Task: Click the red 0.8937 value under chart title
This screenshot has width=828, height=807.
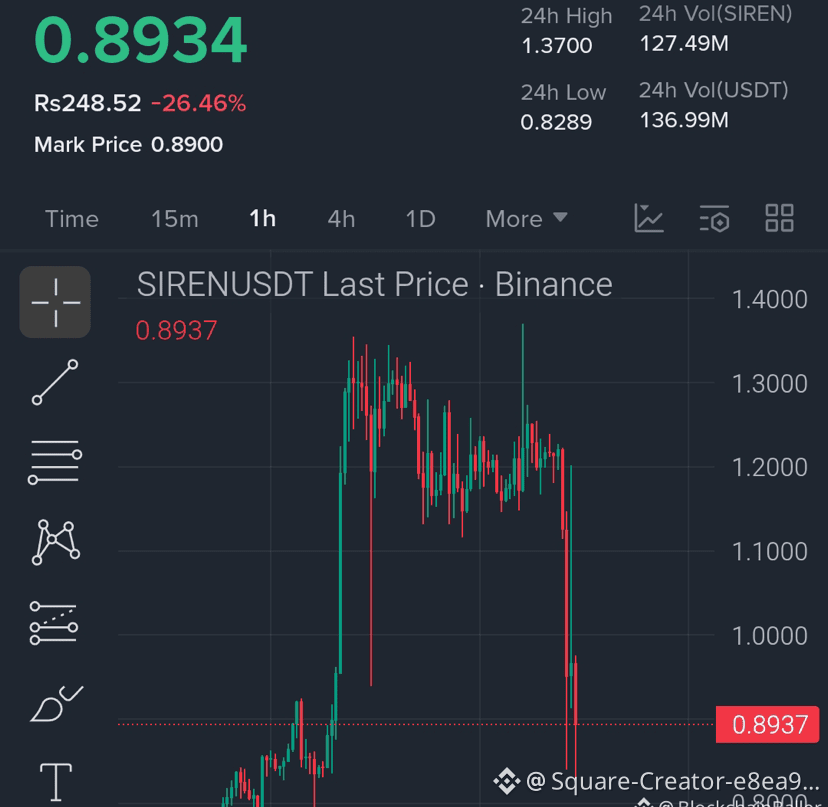Action: coord(176,331)
